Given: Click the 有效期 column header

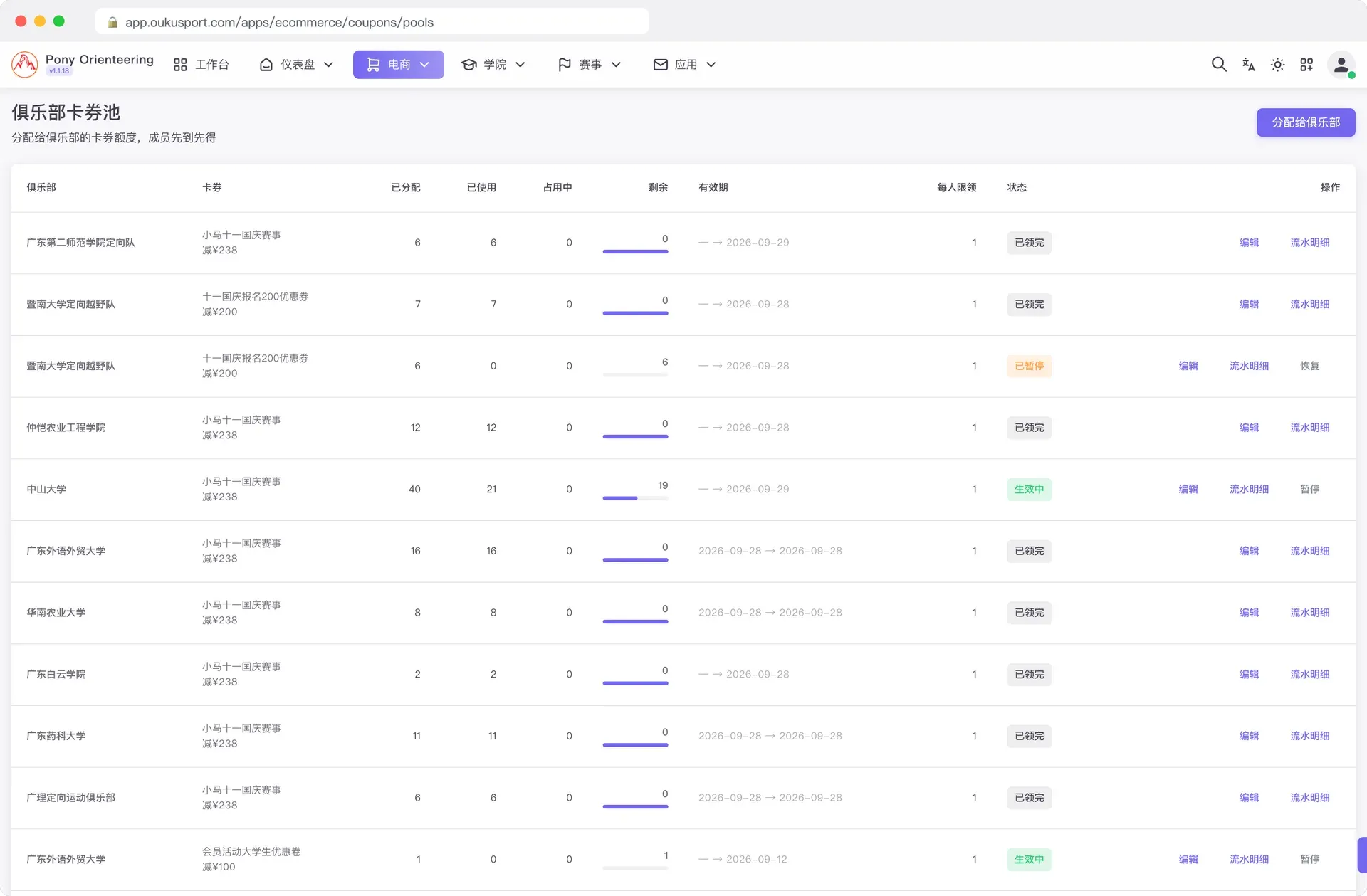Looking at the screenshot, I should (x=713, y=188).
